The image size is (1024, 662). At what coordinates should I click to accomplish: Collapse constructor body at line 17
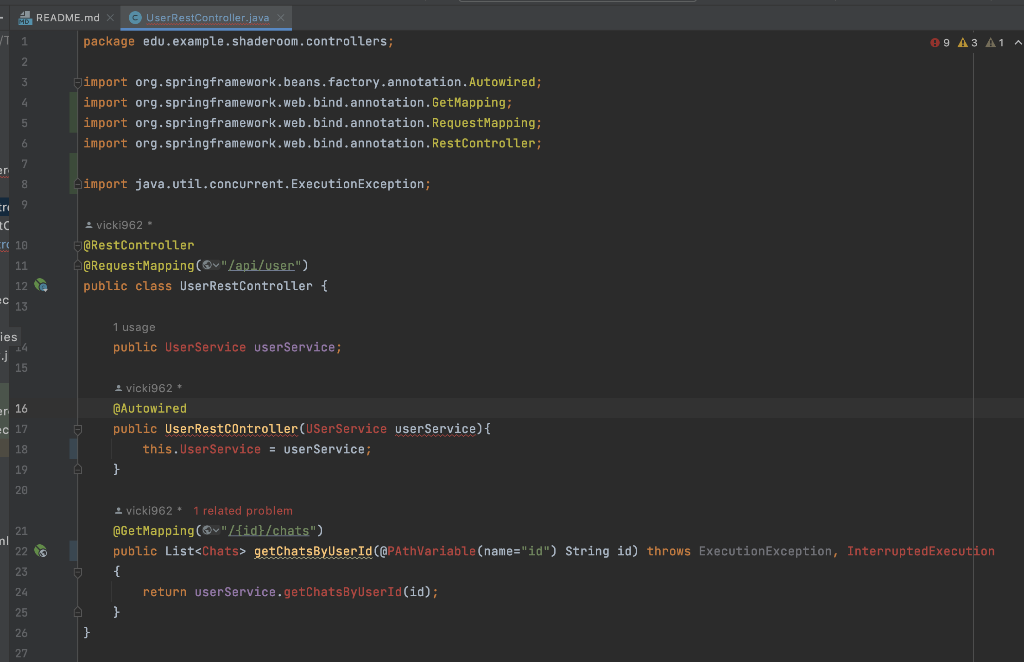[x=78, y=429]
